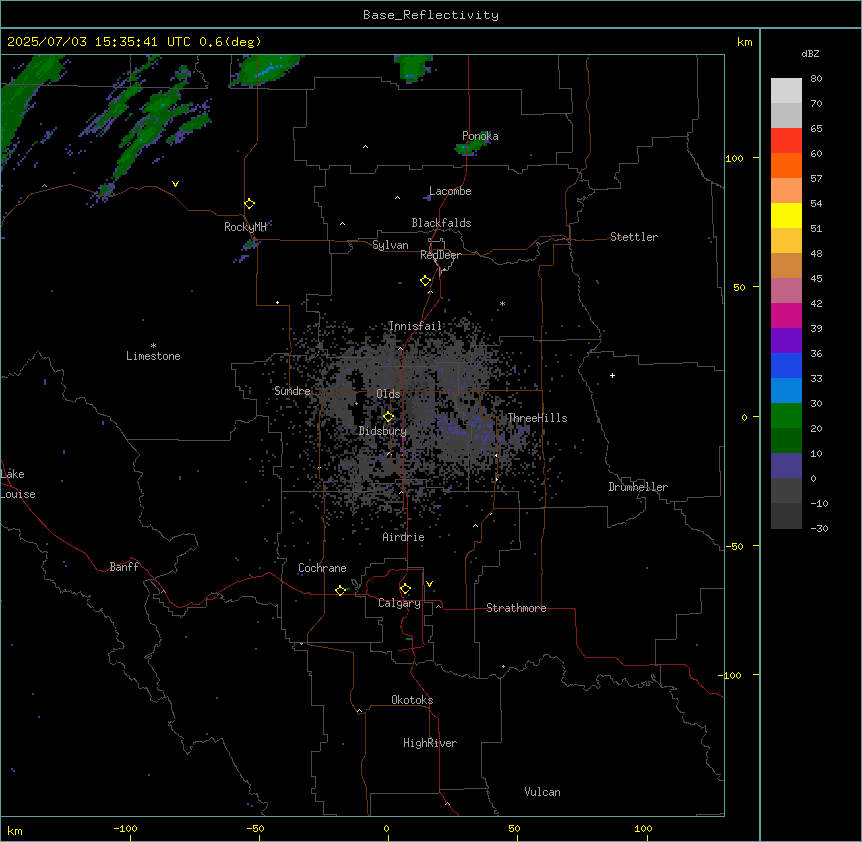Select the yellow diamond marker below Cochrane
Image resolution: width=862 pixels, height=842 pixels.
[x=340, y=590]
